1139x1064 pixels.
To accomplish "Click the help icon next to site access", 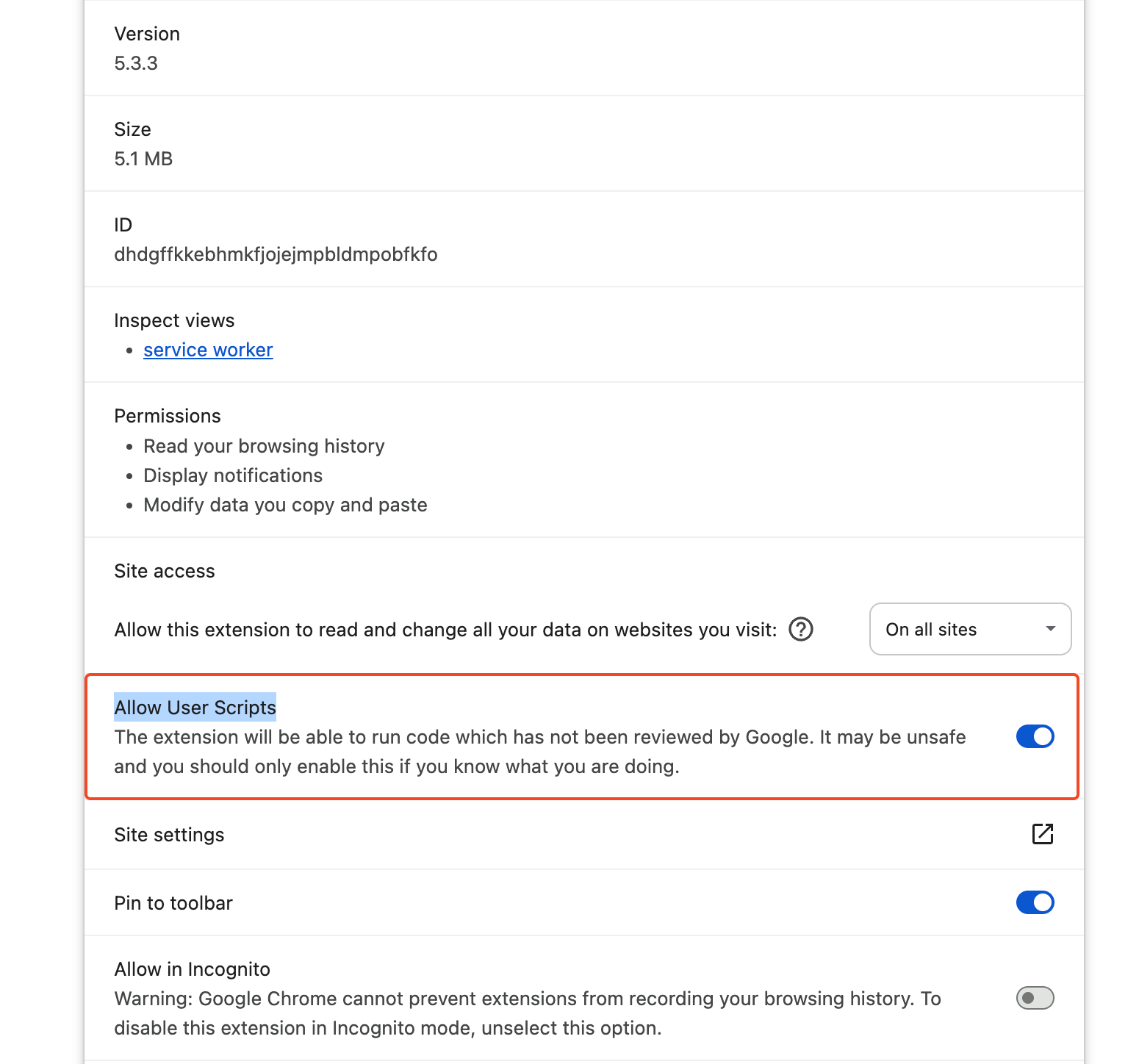I will point(801,629).
